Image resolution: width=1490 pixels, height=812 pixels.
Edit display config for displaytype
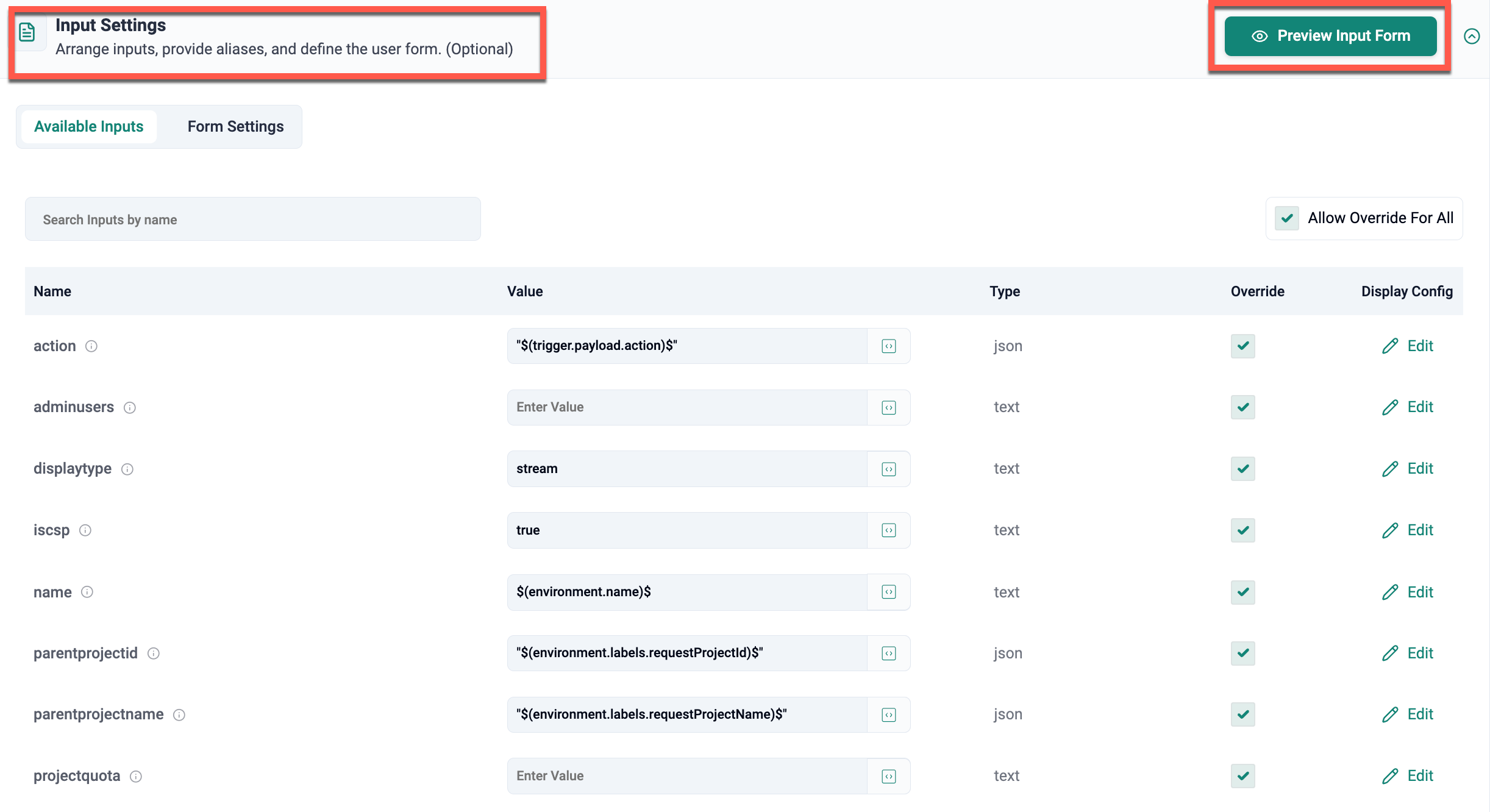(x=1408, y=469)
